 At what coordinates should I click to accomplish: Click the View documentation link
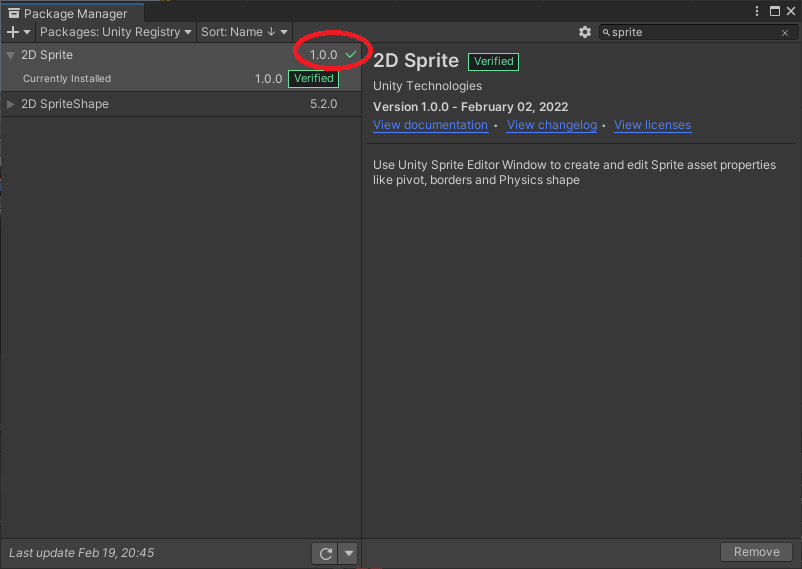click(430, 125)
